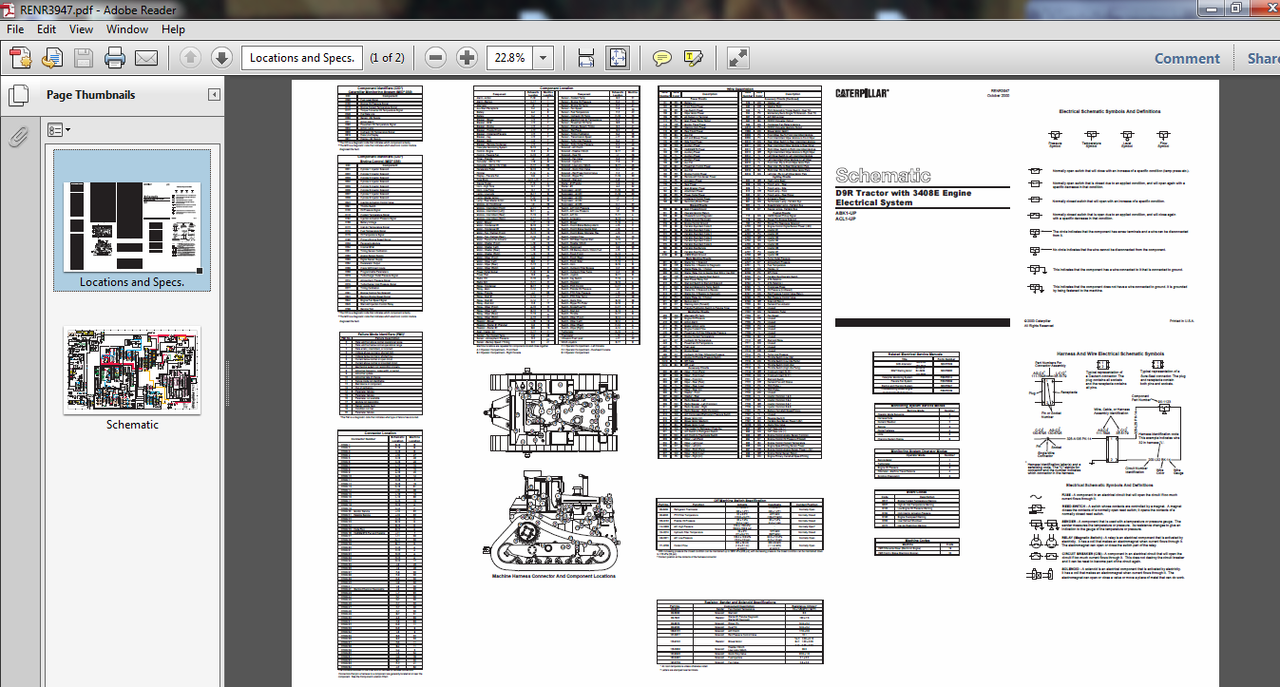
Task: Click the 'Schematic' title in document
Action: point(883,176)
